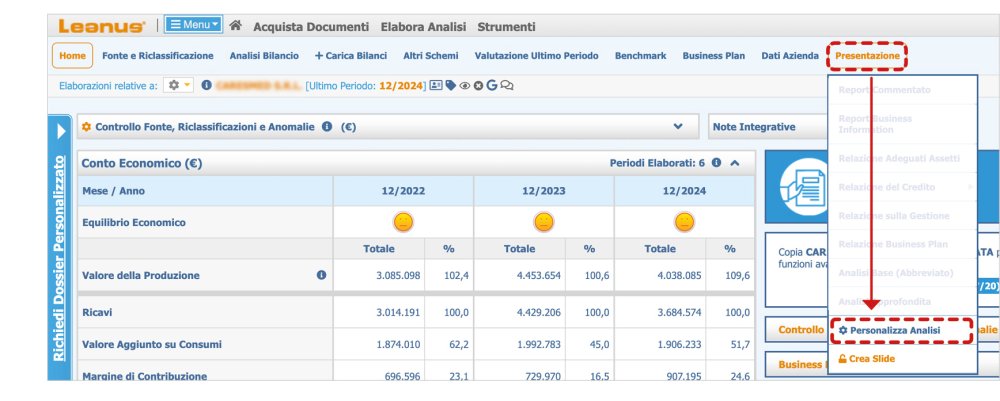Toggle the eye visibility icon
Viewport: 1000px width, 401px height.
[465, 86]
